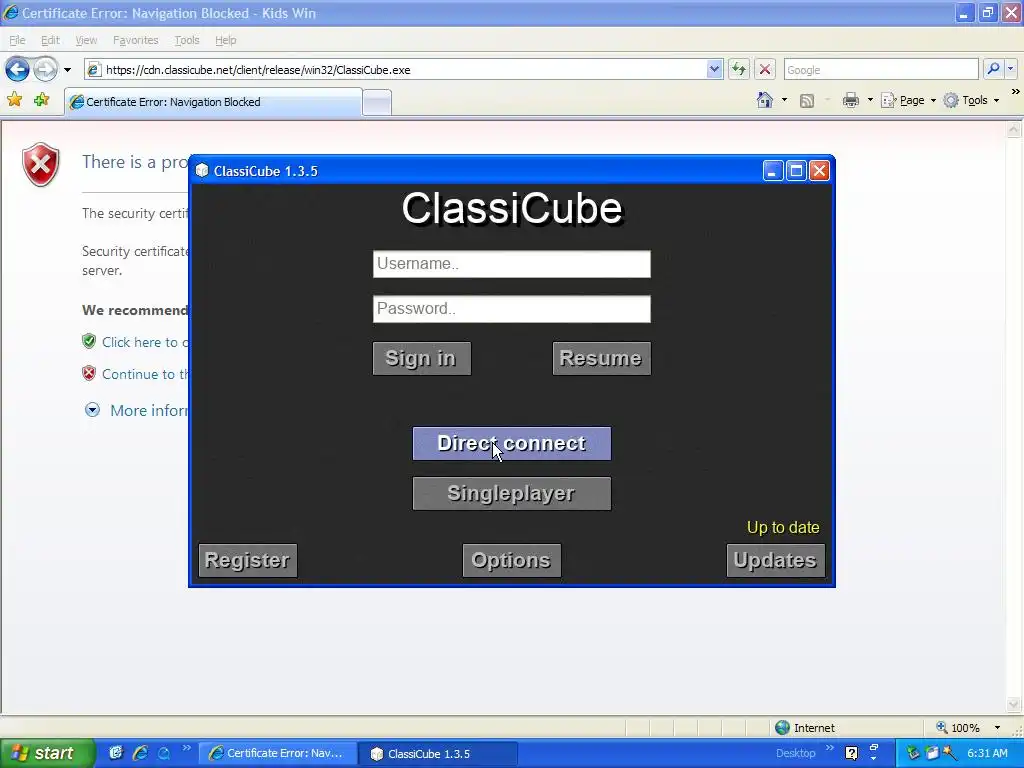Click the red shield certificate error icon
Screen dimensions: 1024x768
pos(40,164)
